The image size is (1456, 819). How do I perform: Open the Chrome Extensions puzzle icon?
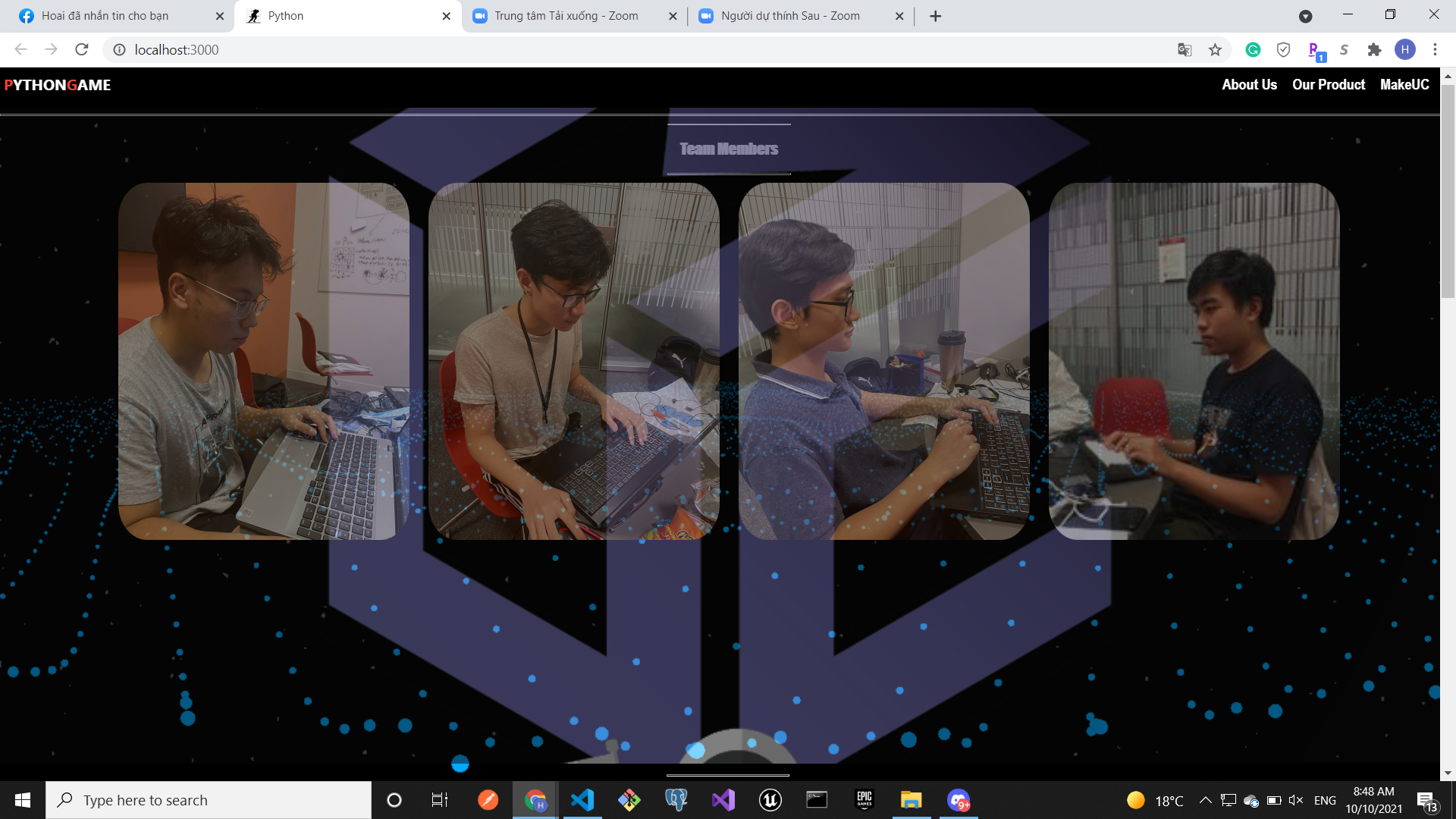tap(1374, 50)
